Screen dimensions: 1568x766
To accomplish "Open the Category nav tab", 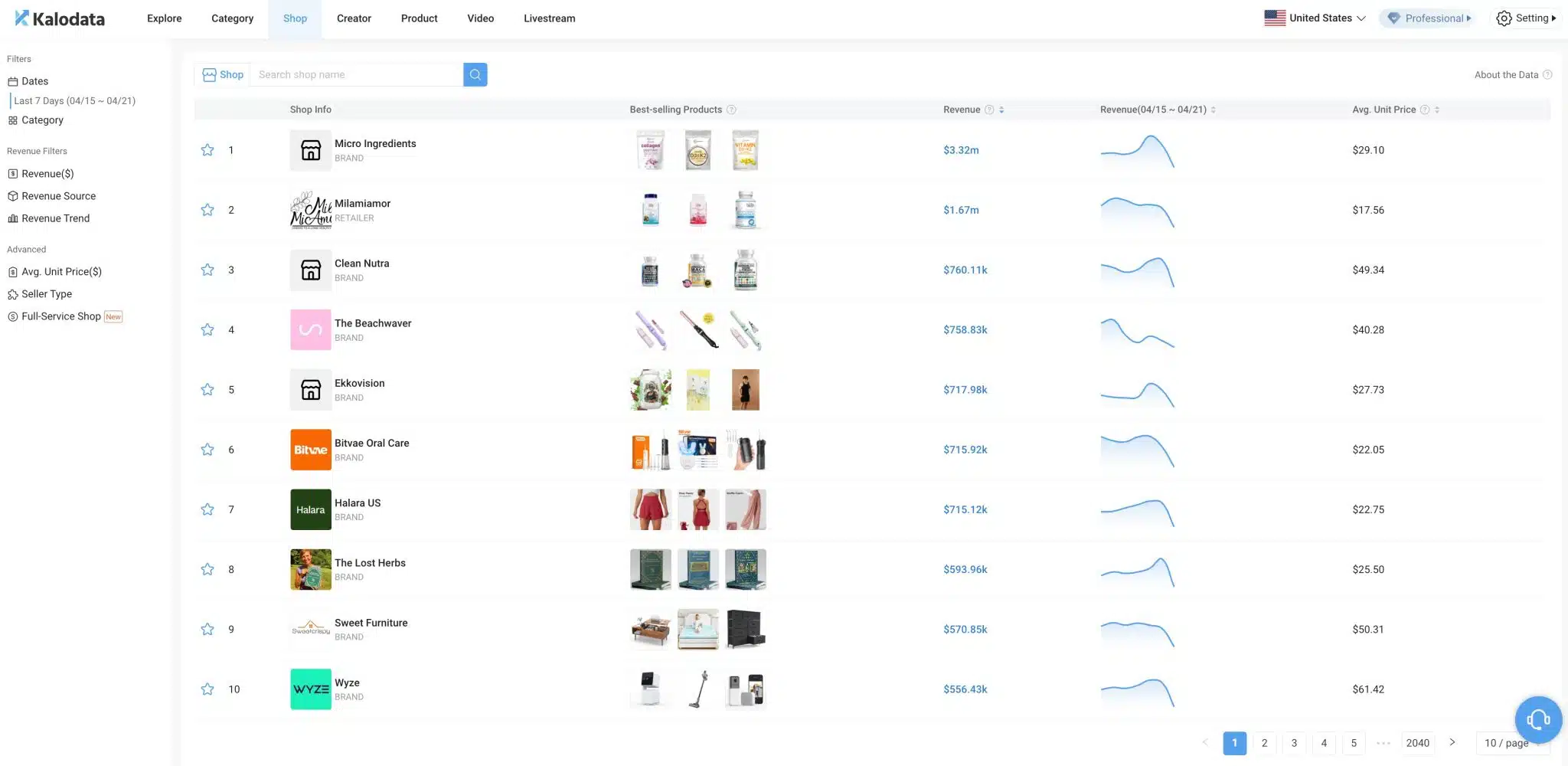I will (232, 18).
